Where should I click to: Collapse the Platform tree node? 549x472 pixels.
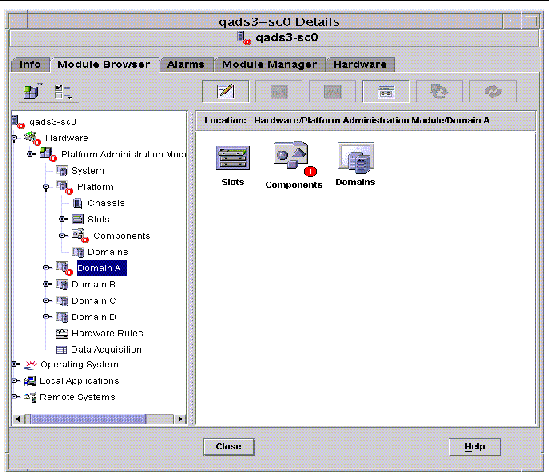coord(46,187)
